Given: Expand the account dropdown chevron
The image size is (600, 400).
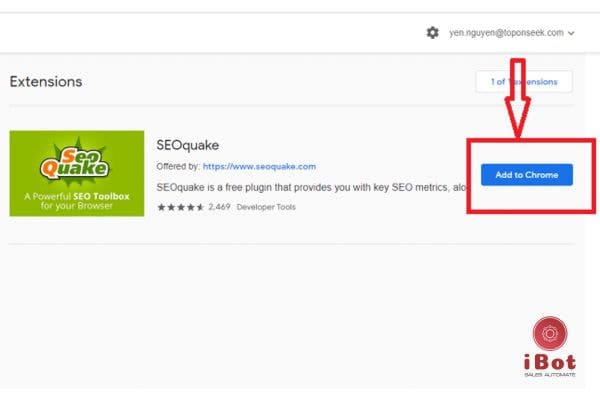Looking at the screenshot, I should coord(571,33).
